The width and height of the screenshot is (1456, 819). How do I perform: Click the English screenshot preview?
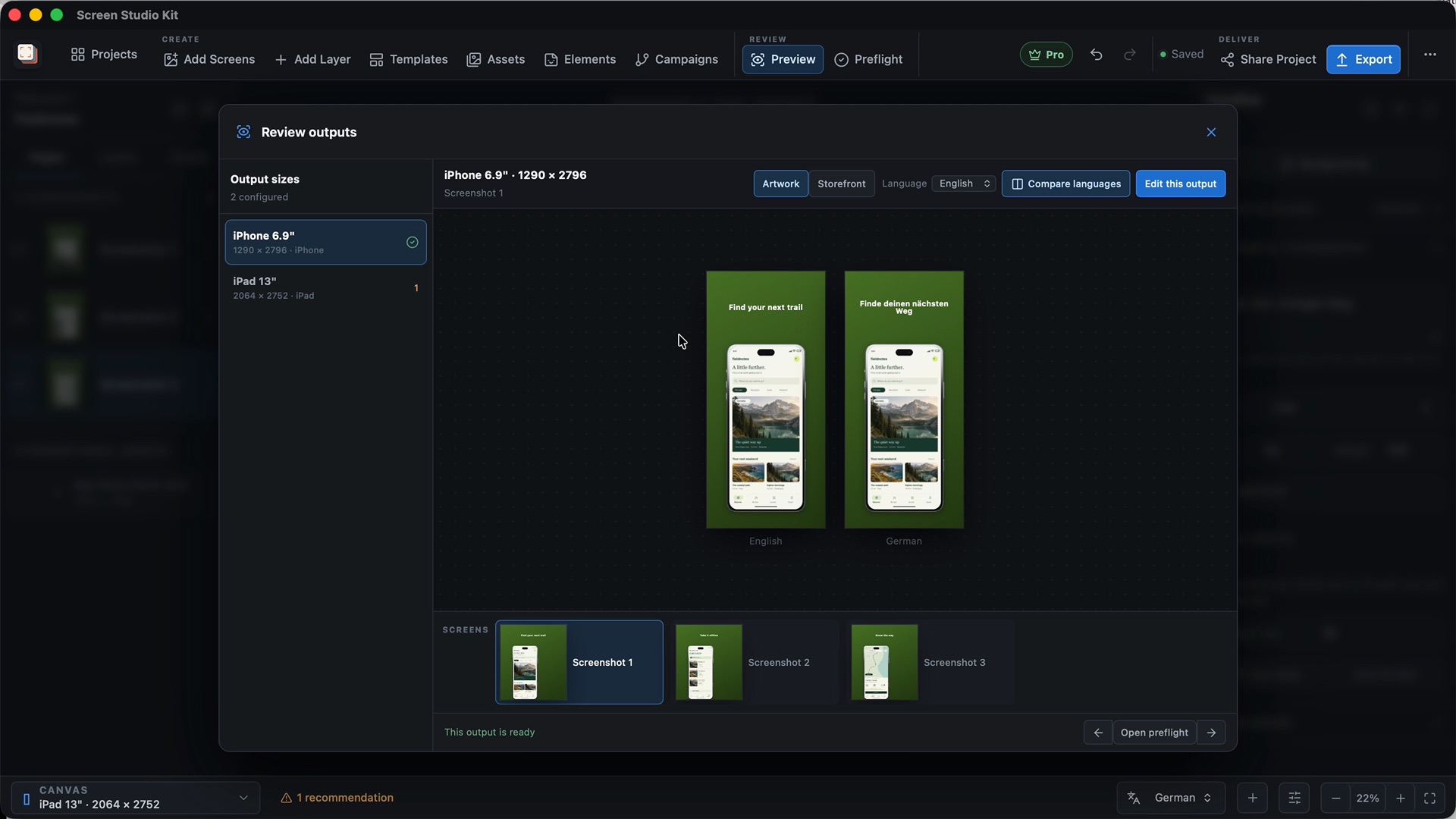pos(765,400)
